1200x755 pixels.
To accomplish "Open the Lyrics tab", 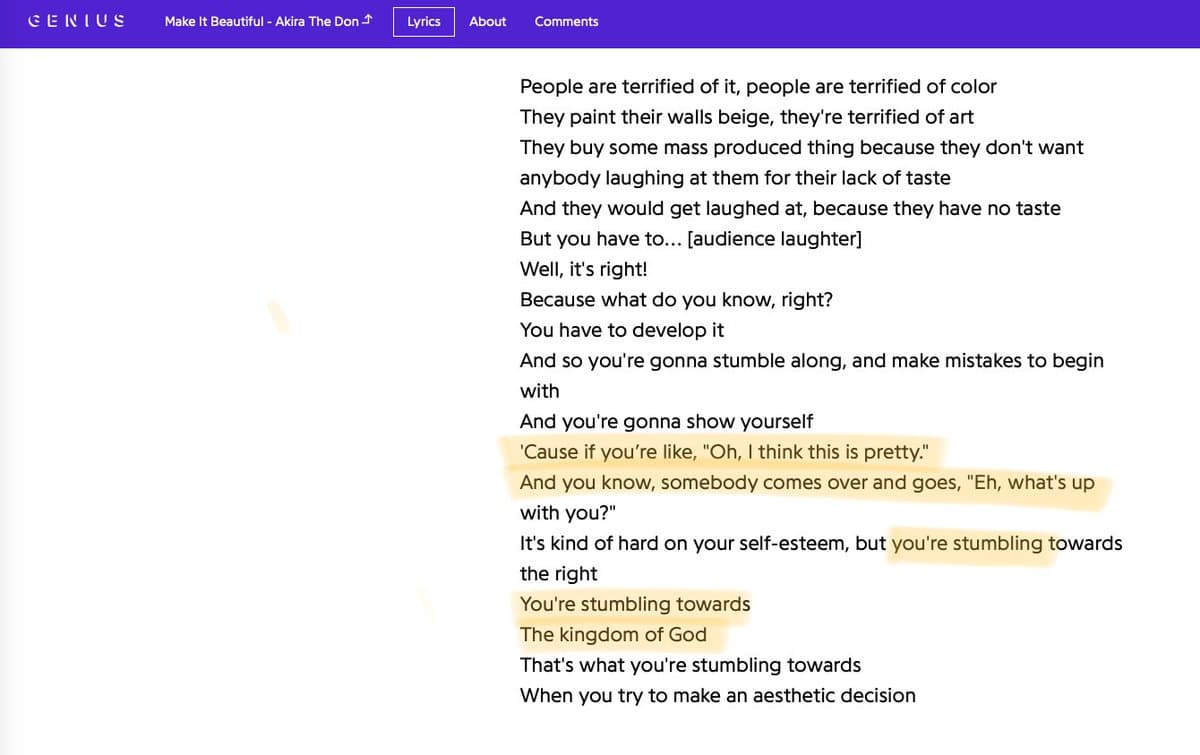I will coord(424,21).
